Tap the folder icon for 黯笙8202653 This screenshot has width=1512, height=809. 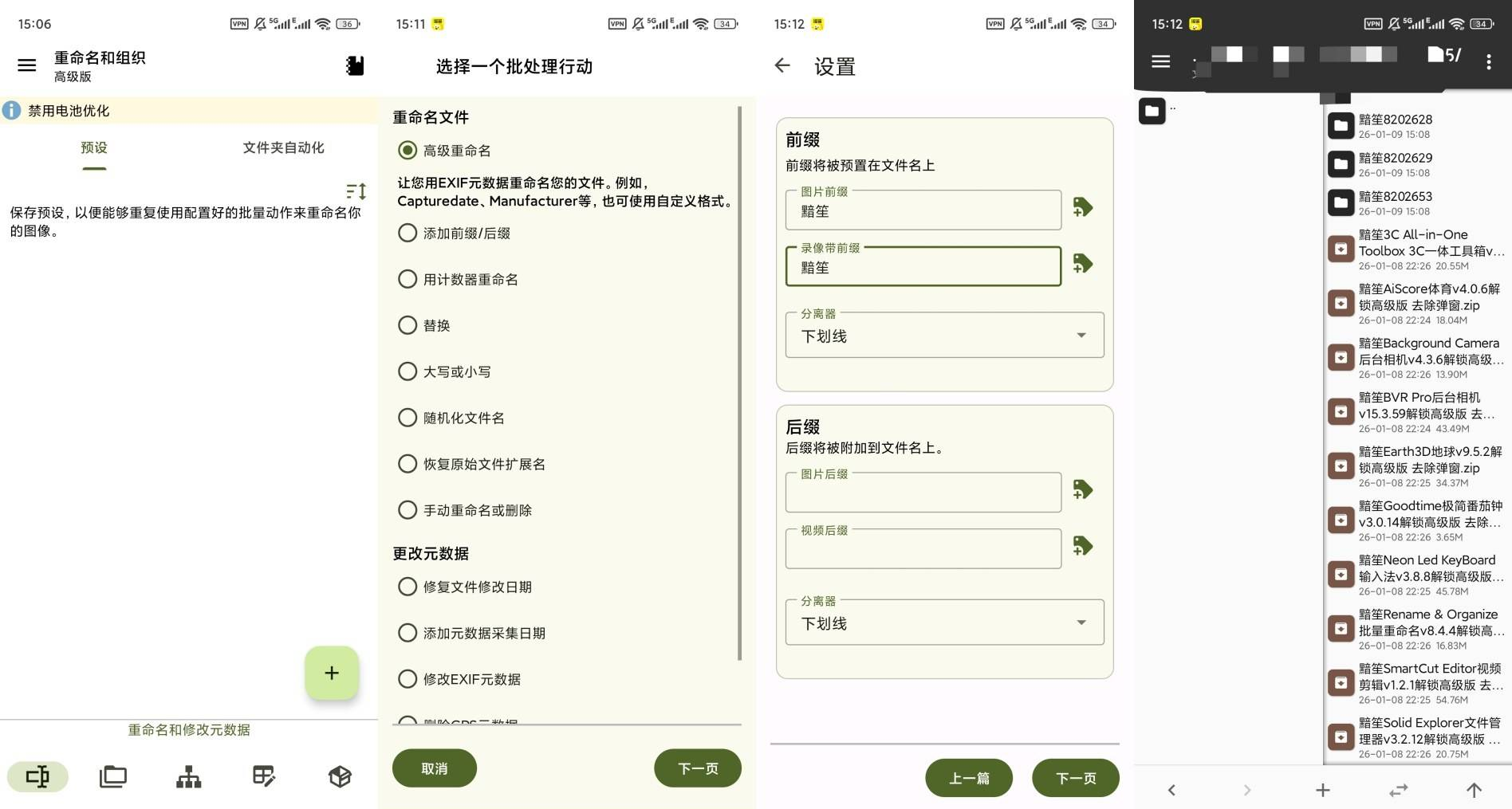pos(1341,202)
